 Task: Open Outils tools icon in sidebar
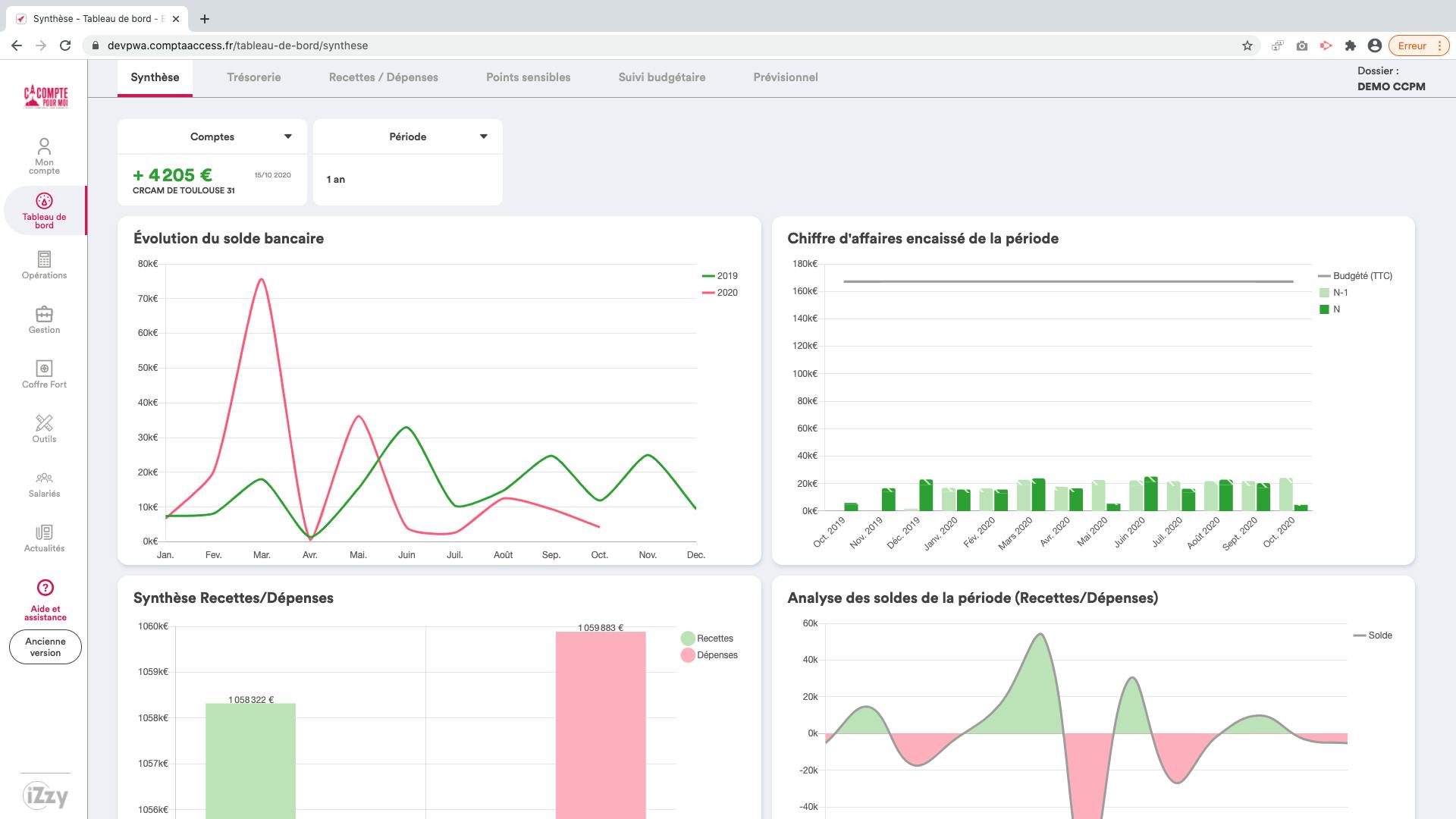[44, 423]
